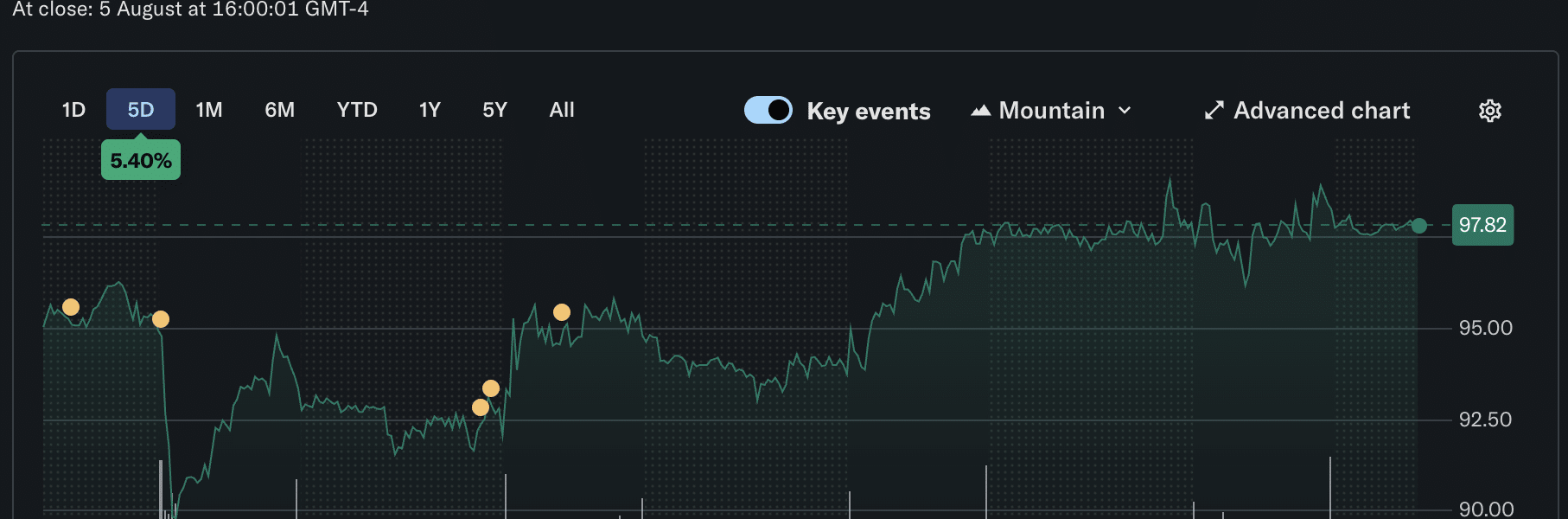1568x519 pixels.
Task: Select the 5Y time range
Action: pos(494,110)
